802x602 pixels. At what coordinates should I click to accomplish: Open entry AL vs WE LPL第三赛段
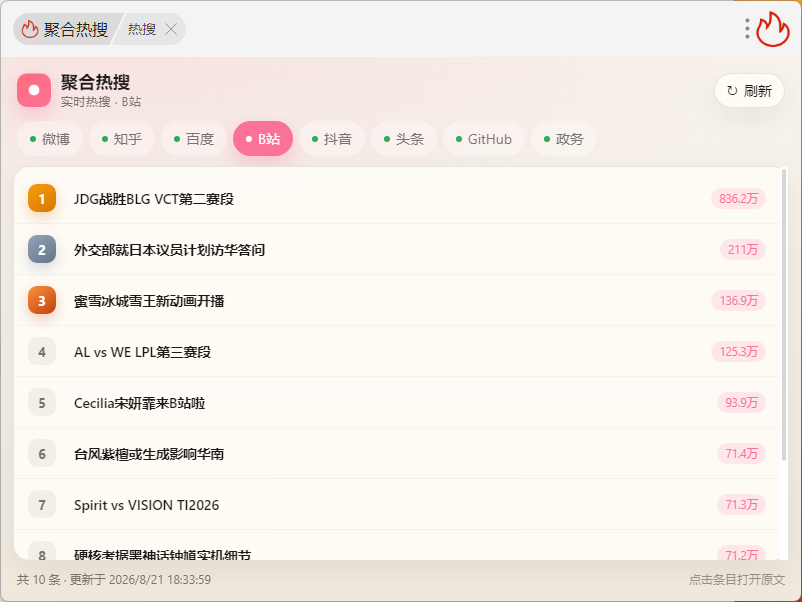tap(397, 352)
